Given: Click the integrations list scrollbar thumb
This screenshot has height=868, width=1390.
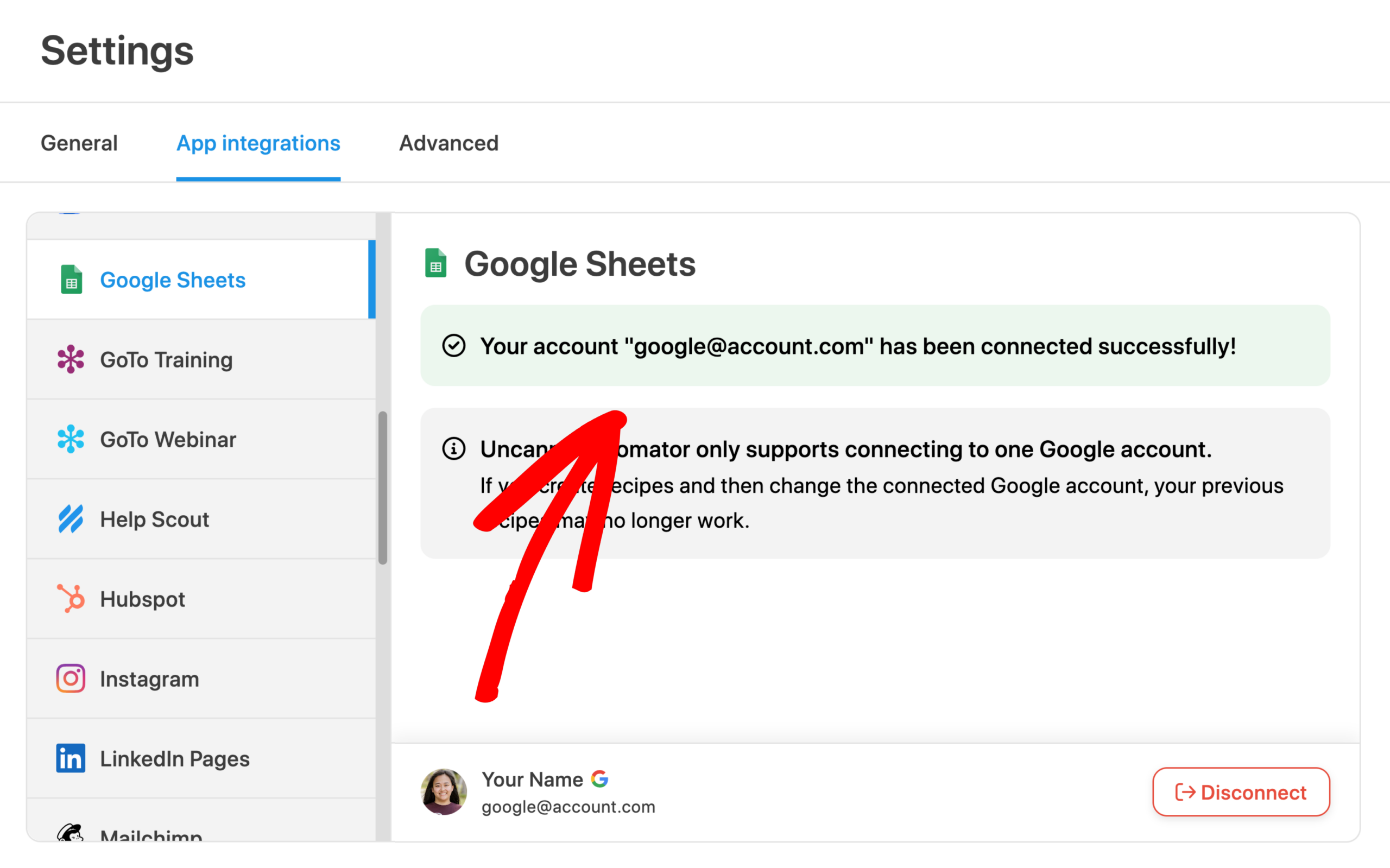Looking at the screenshot, I should tap(382, 488).
